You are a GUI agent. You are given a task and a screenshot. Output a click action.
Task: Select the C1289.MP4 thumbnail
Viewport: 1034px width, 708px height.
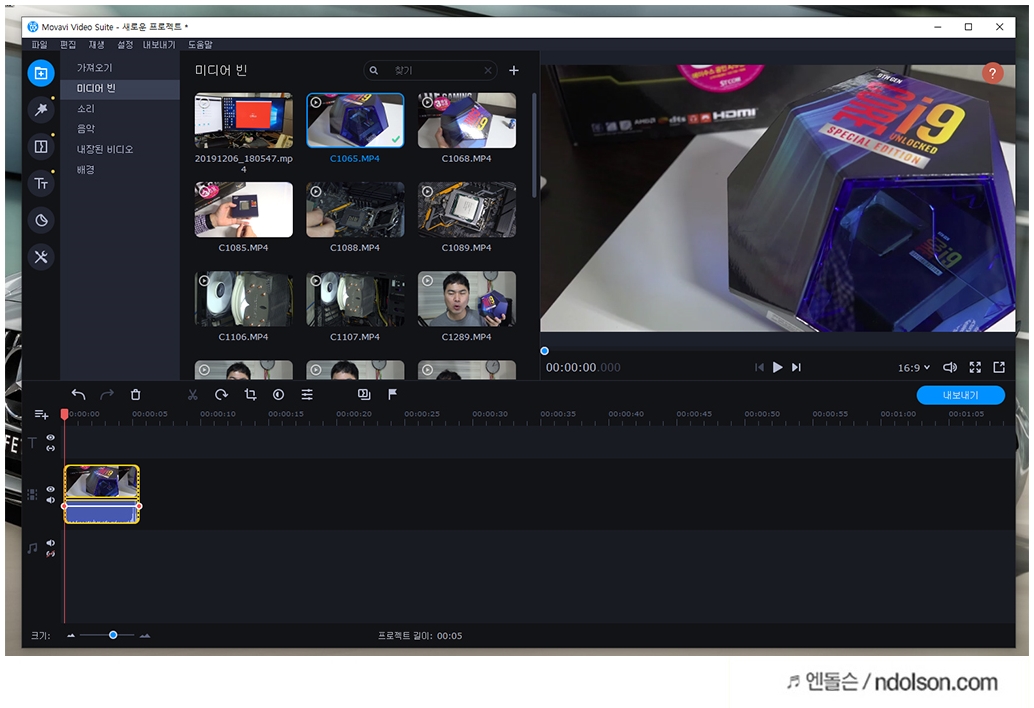pos(467,299)
